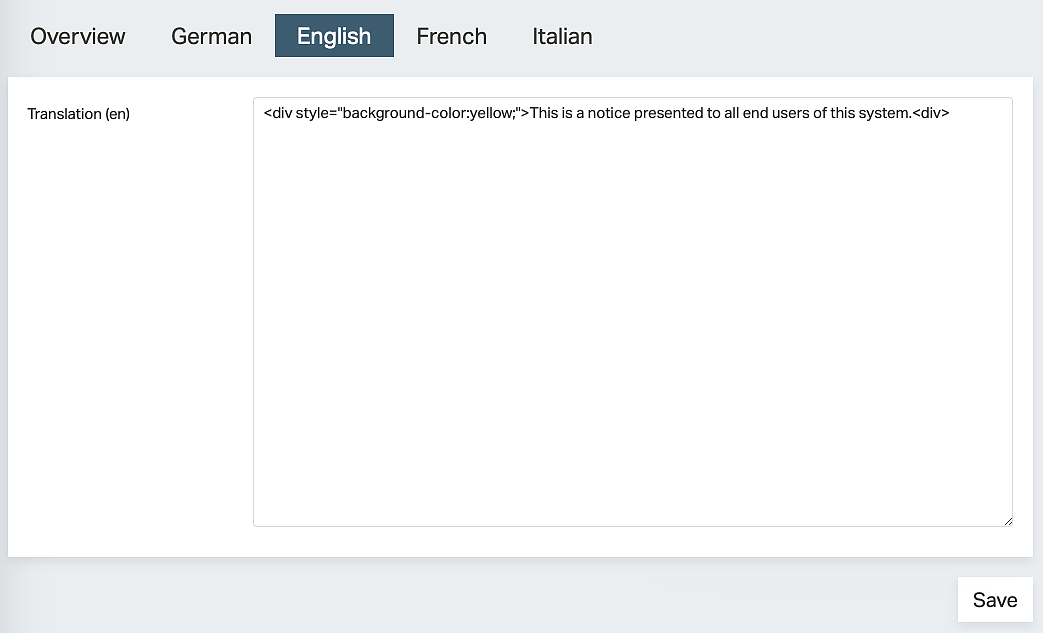
Task: Select the active English tab
Action: click(334, 36)
